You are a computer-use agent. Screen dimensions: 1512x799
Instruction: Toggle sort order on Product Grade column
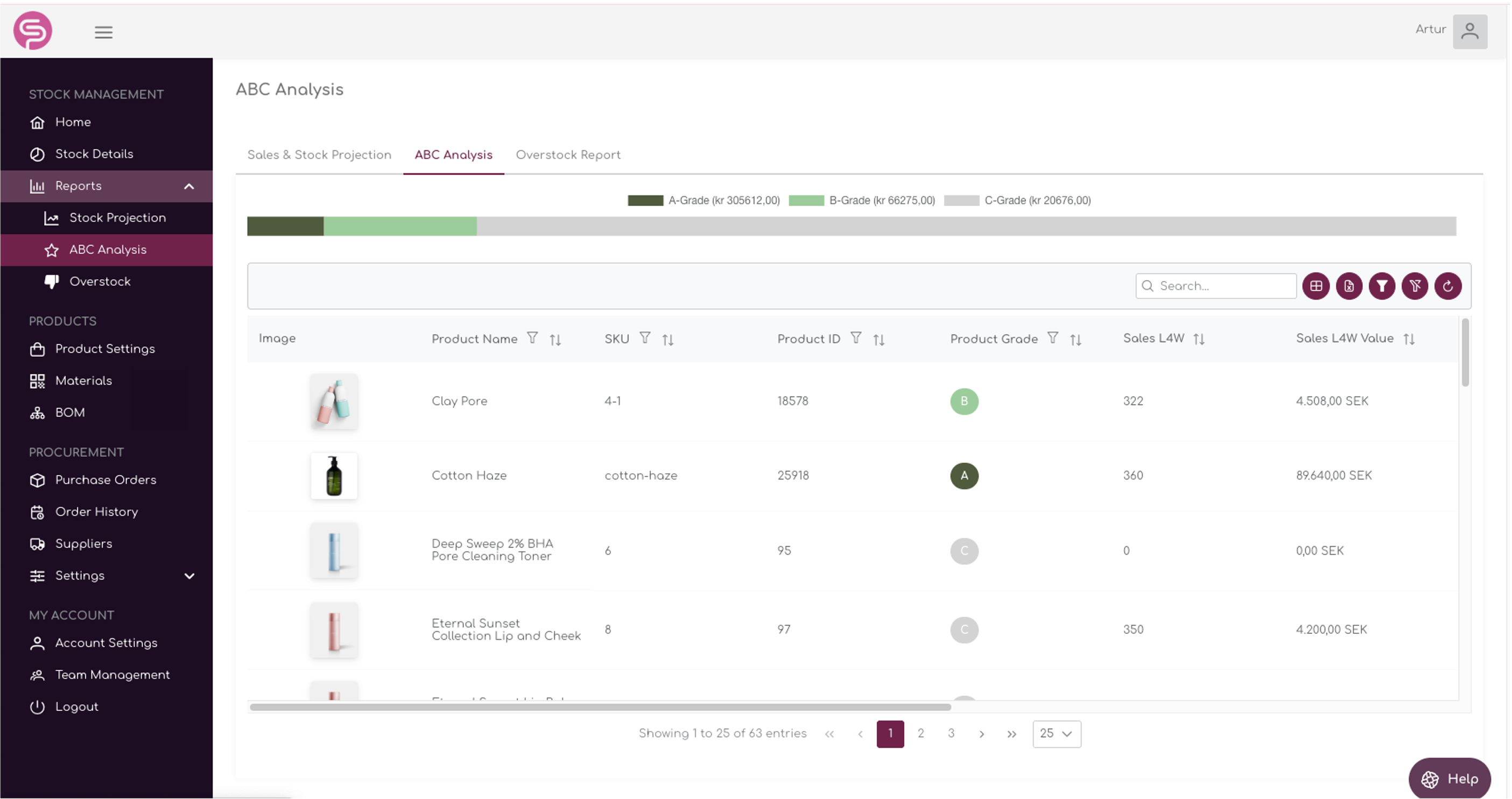(x=1077, y=339)
